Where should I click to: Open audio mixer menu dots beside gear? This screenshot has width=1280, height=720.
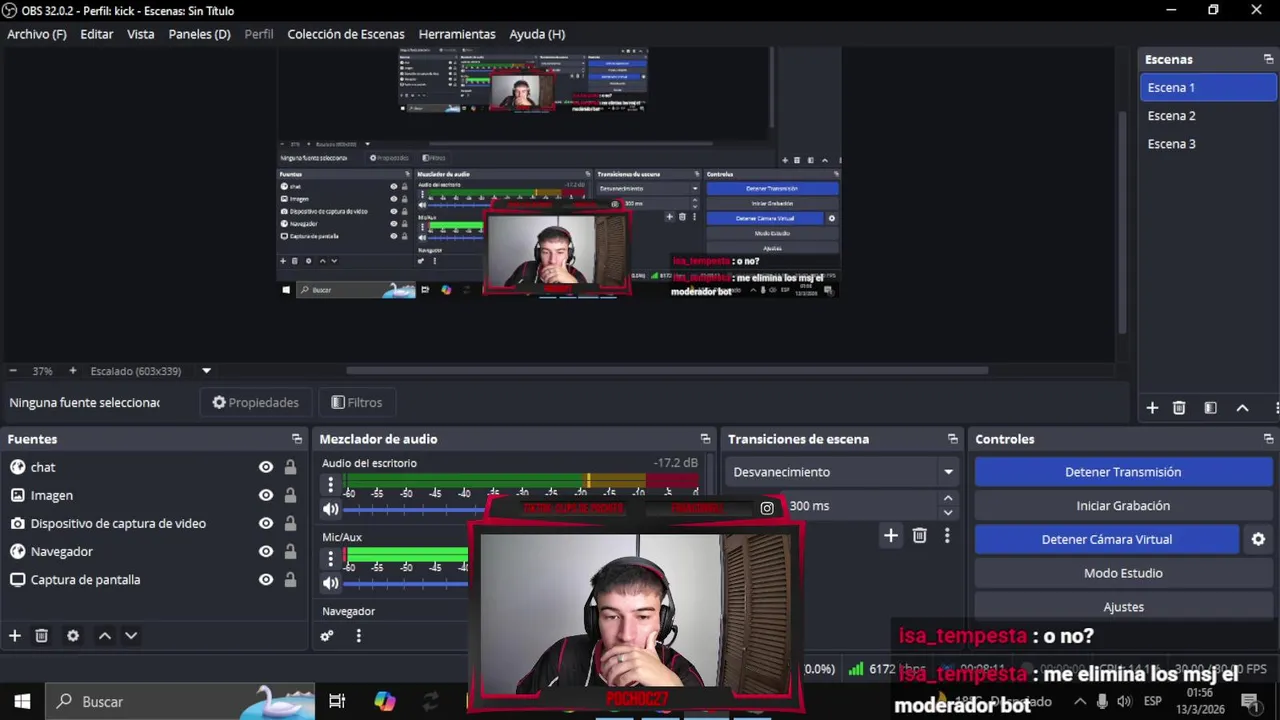[358, 635]
